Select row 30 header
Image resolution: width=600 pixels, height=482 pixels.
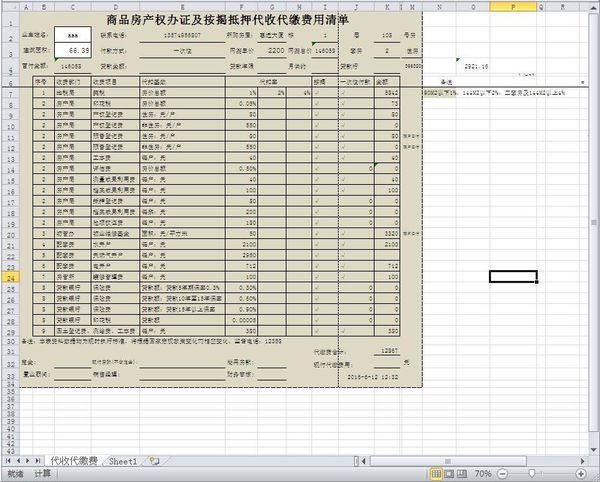pos(10,341)
